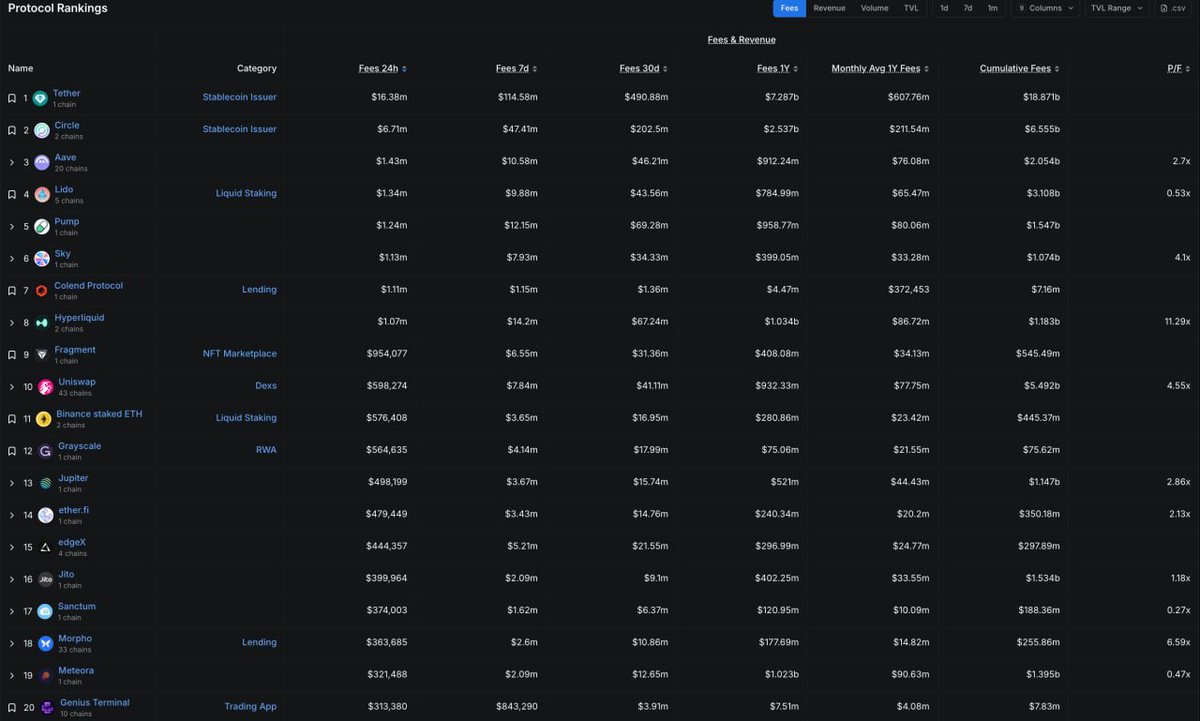
Task: Open the Dexs category link
Action: coord(266,386)
